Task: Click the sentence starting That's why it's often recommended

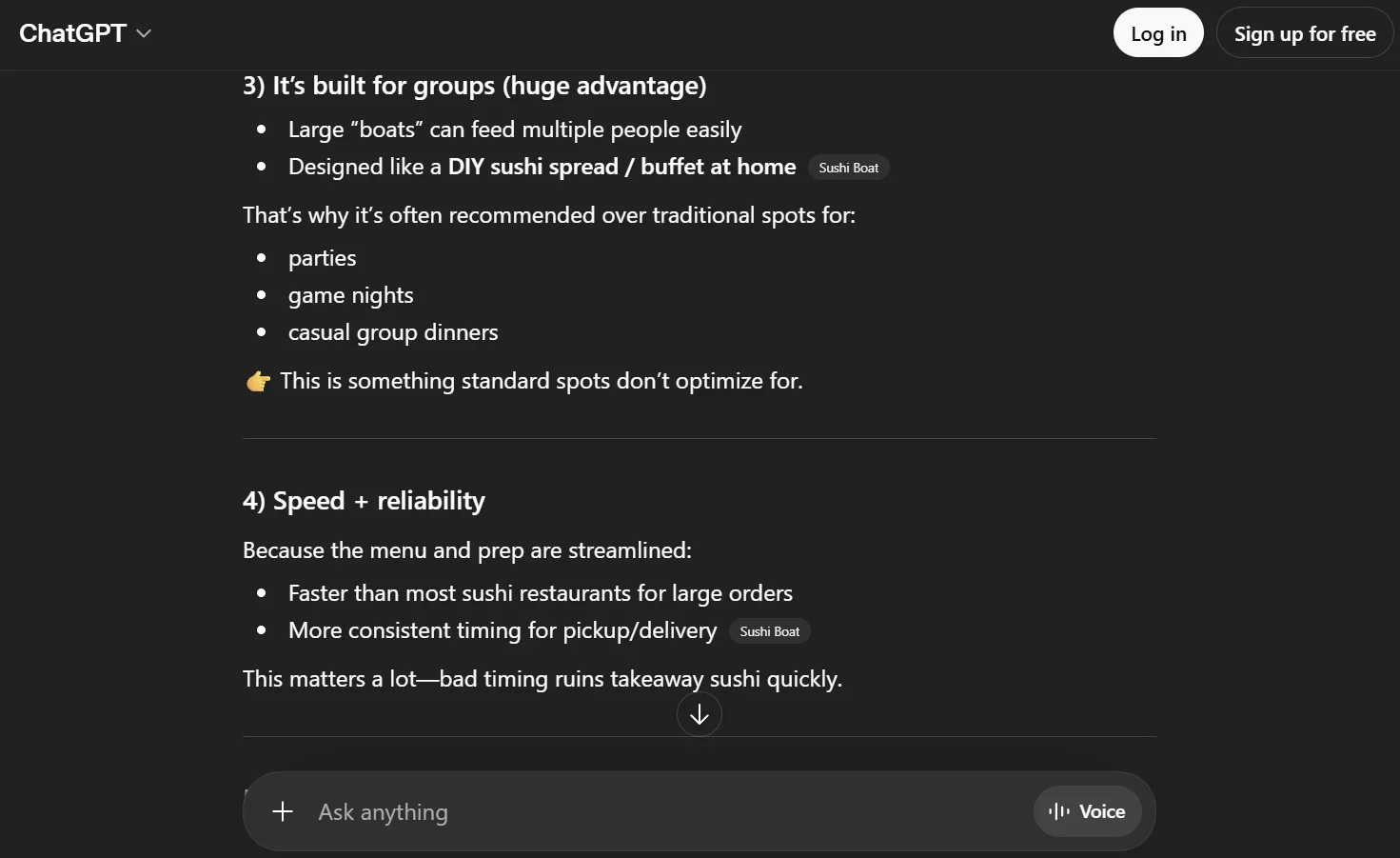Action: click(x=548, y=215)
